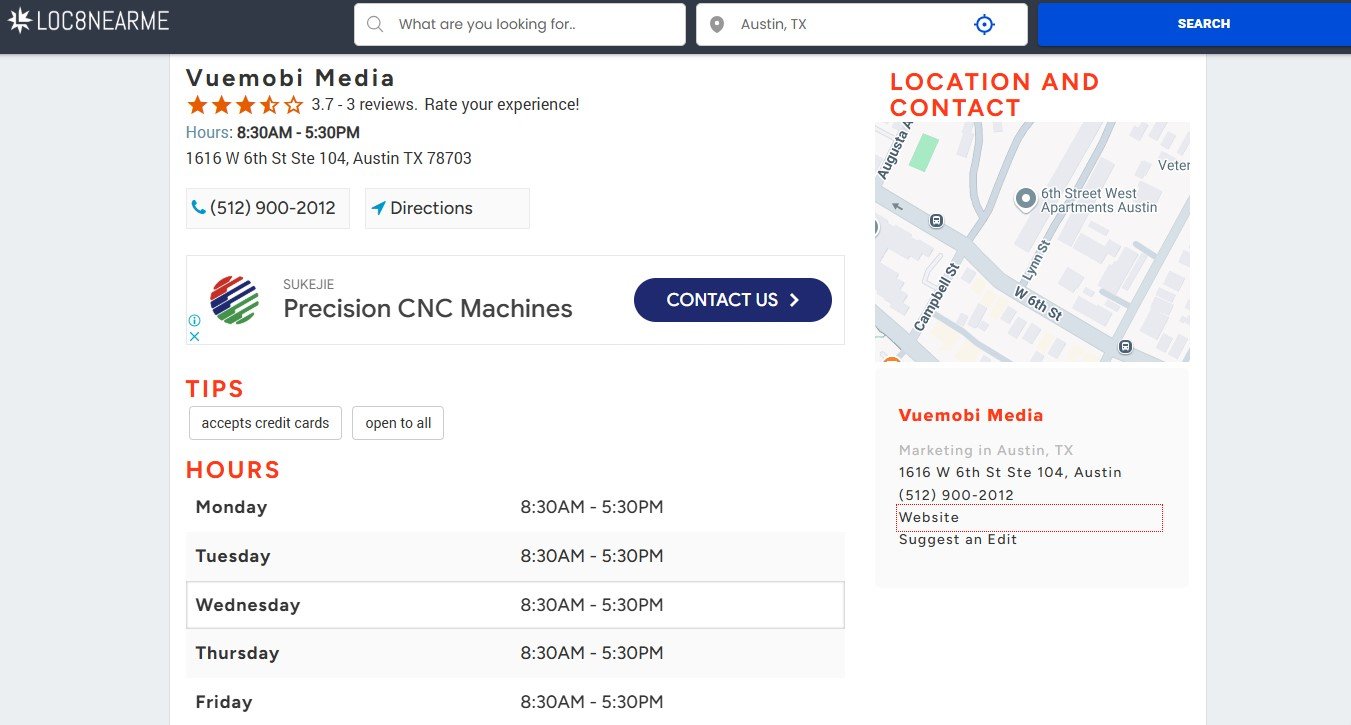Open Directions to Vuemobi Media
The image size is (1351, 725).
click(x=446, y=208)
